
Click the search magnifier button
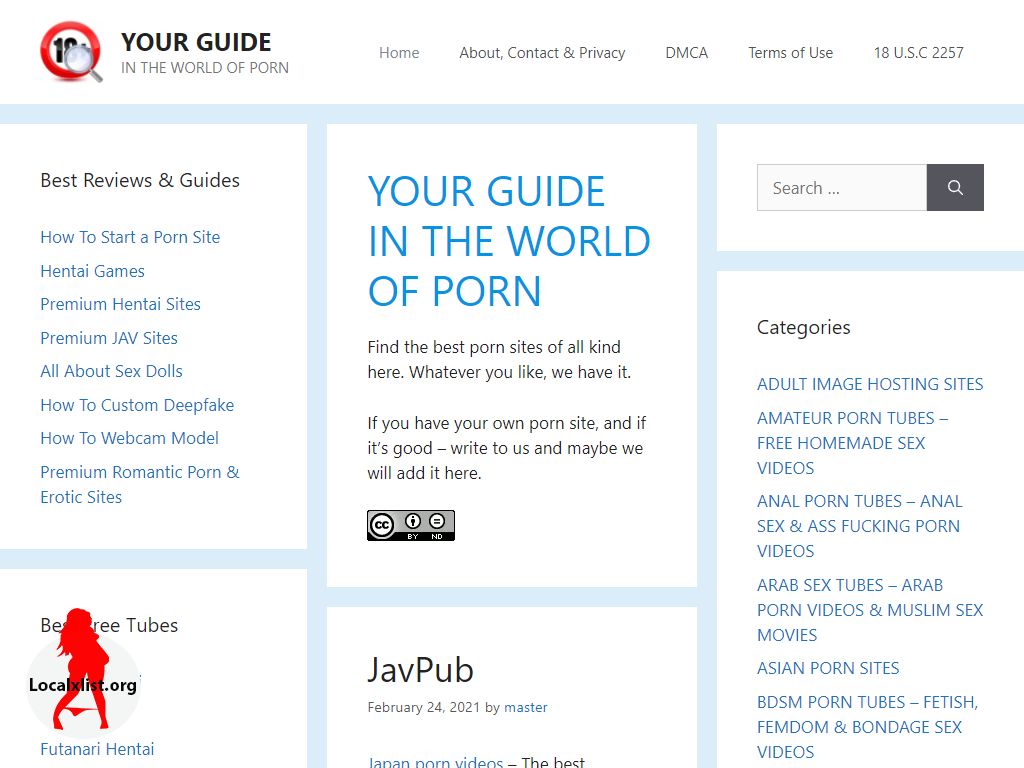pyautogui.click(x=955, y=187)
